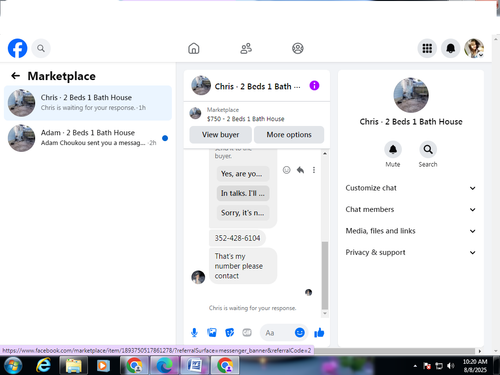Screen dimensions: 500x375
Task: Click the View buyer button
Action: click(x=220, y=135)
